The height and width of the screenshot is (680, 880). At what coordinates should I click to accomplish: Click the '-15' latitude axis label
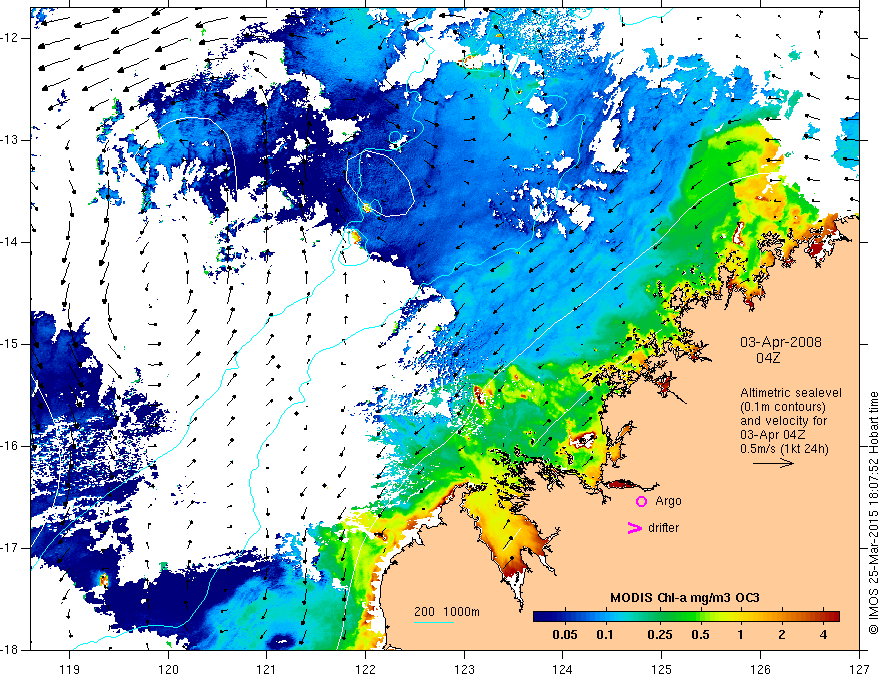tap(10, 344)
